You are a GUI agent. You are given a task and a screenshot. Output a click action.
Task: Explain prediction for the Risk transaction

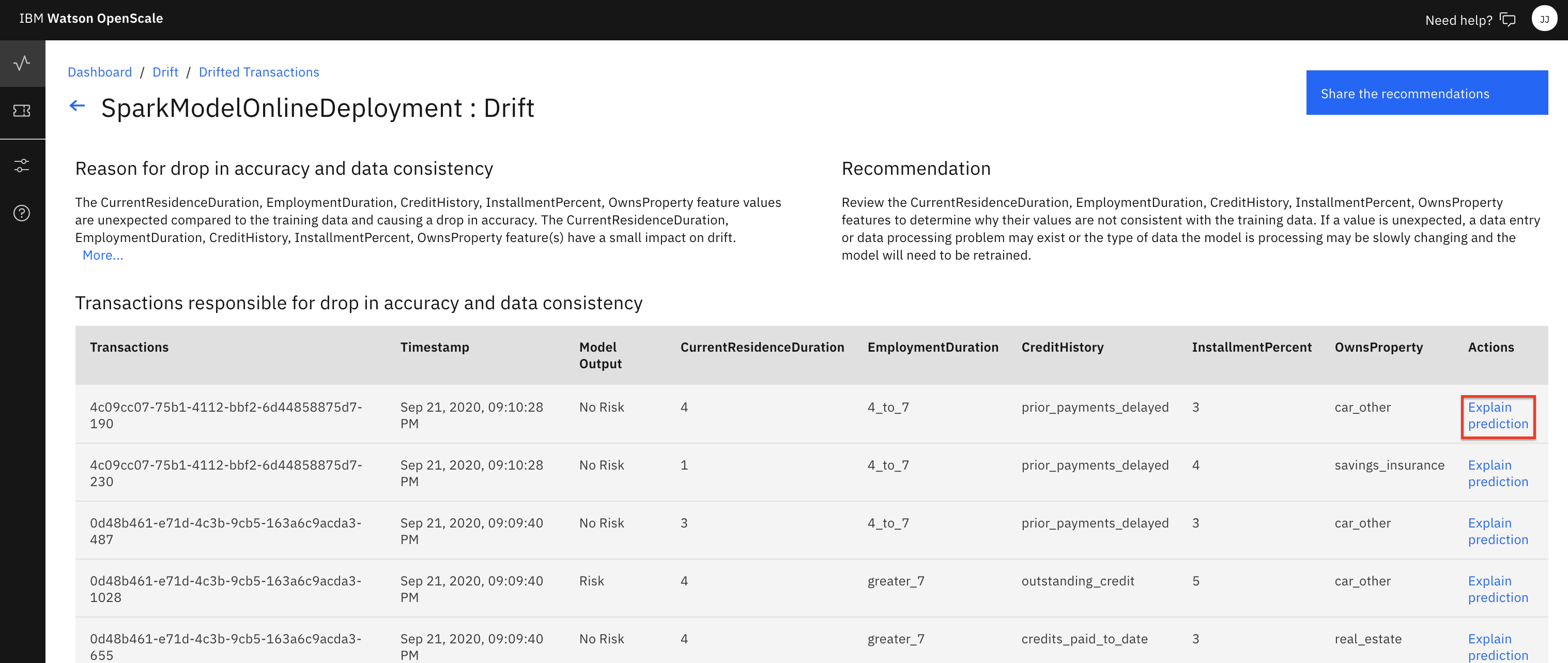pyautogui.click(x=1498, y=589)
